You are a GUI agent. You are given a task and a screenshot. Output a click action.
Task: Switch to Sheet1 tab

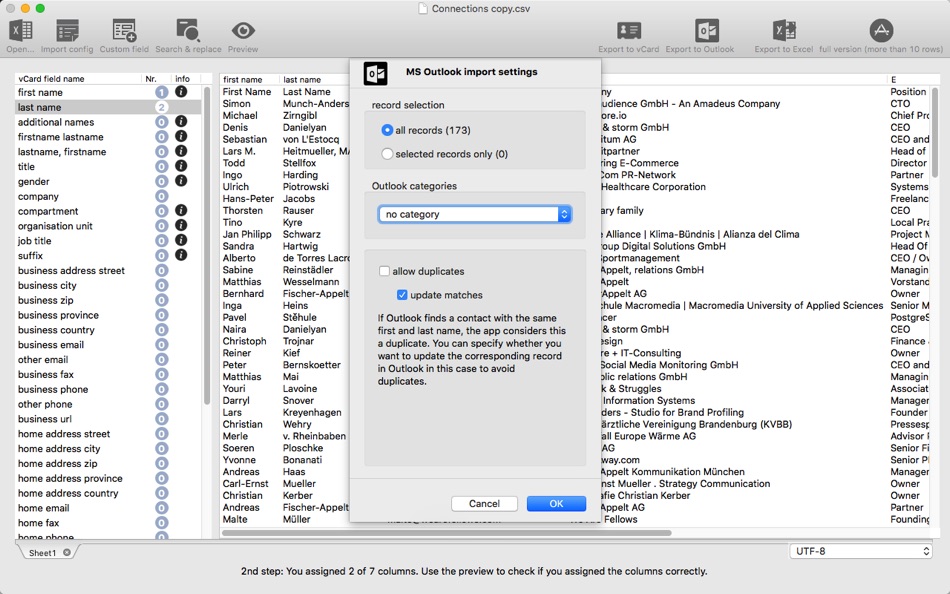pyautogui.click(x=42, y=553)
